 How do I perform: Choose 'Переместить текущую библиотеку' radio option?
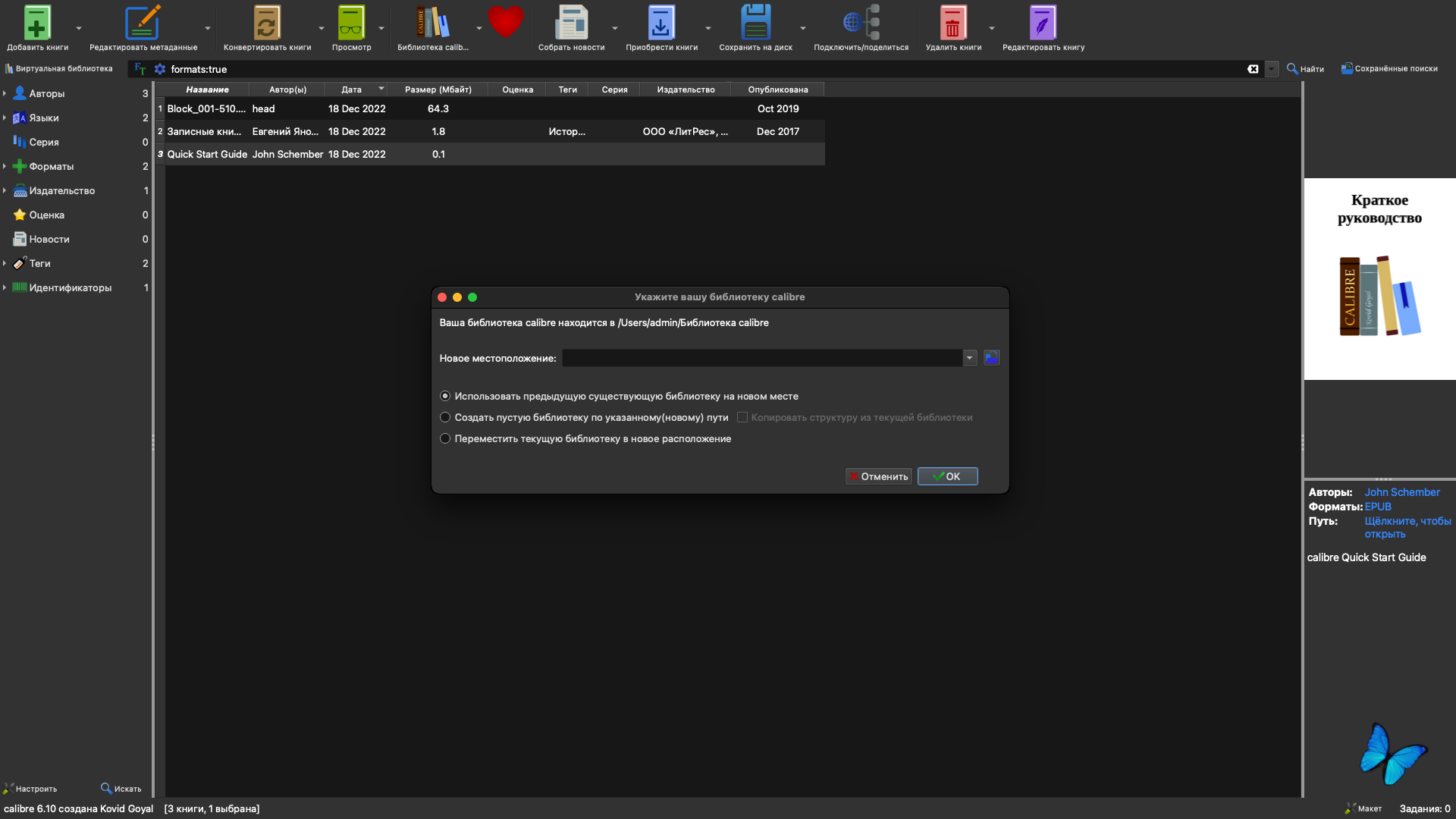pyautogui.click(x=445, y=438)
